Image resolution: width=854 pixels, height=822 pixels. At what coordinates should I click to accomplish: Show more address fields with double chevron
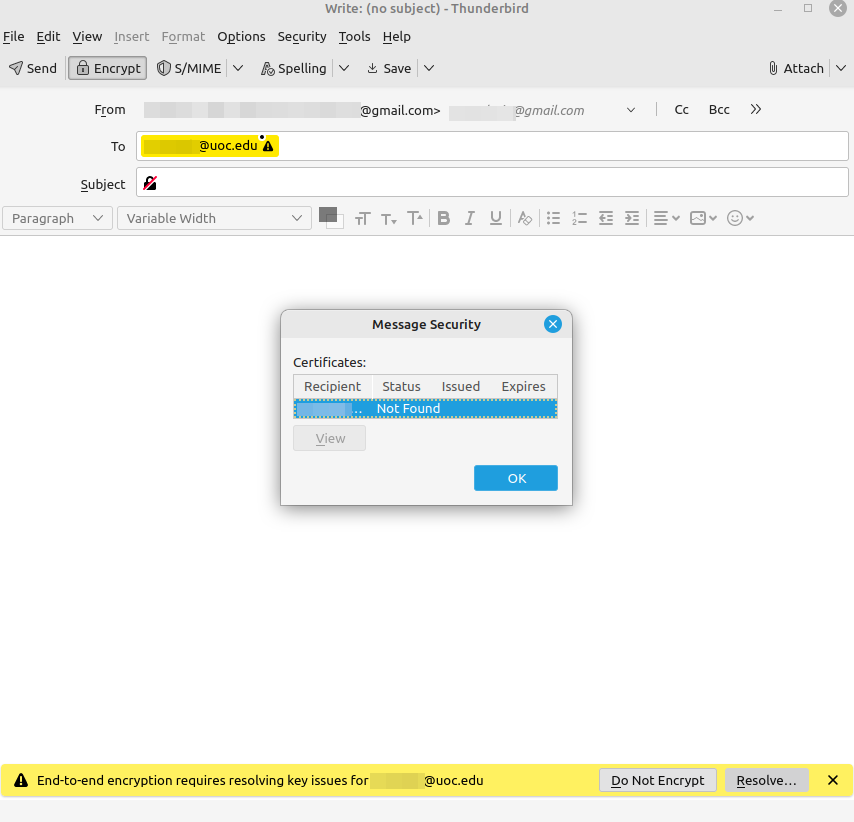click(x=755, y=109)
